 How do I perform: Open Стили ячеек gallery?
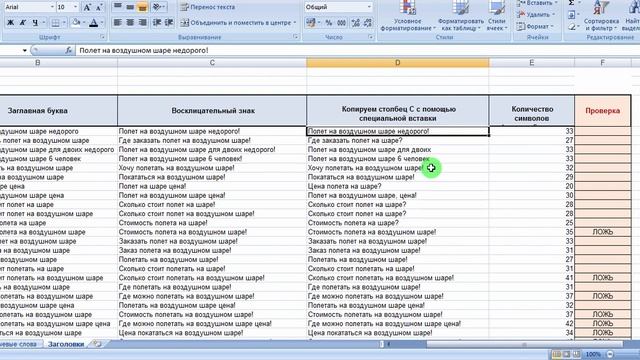(497, 16)
